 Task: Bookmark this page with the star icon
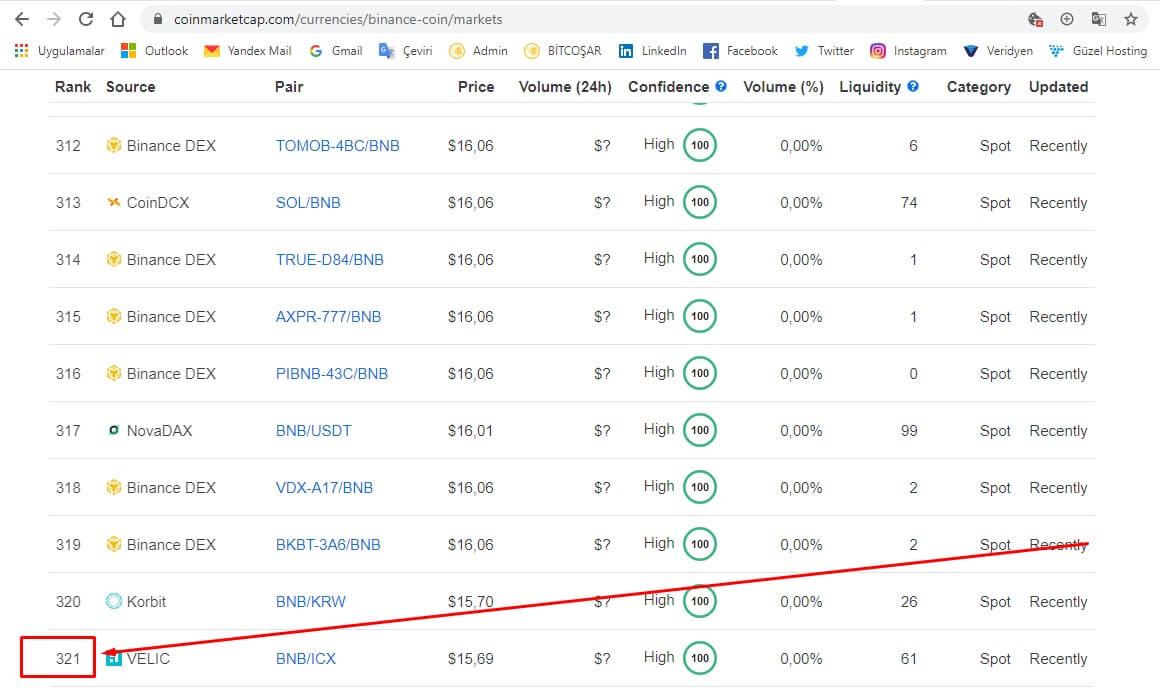(1130, 19)
